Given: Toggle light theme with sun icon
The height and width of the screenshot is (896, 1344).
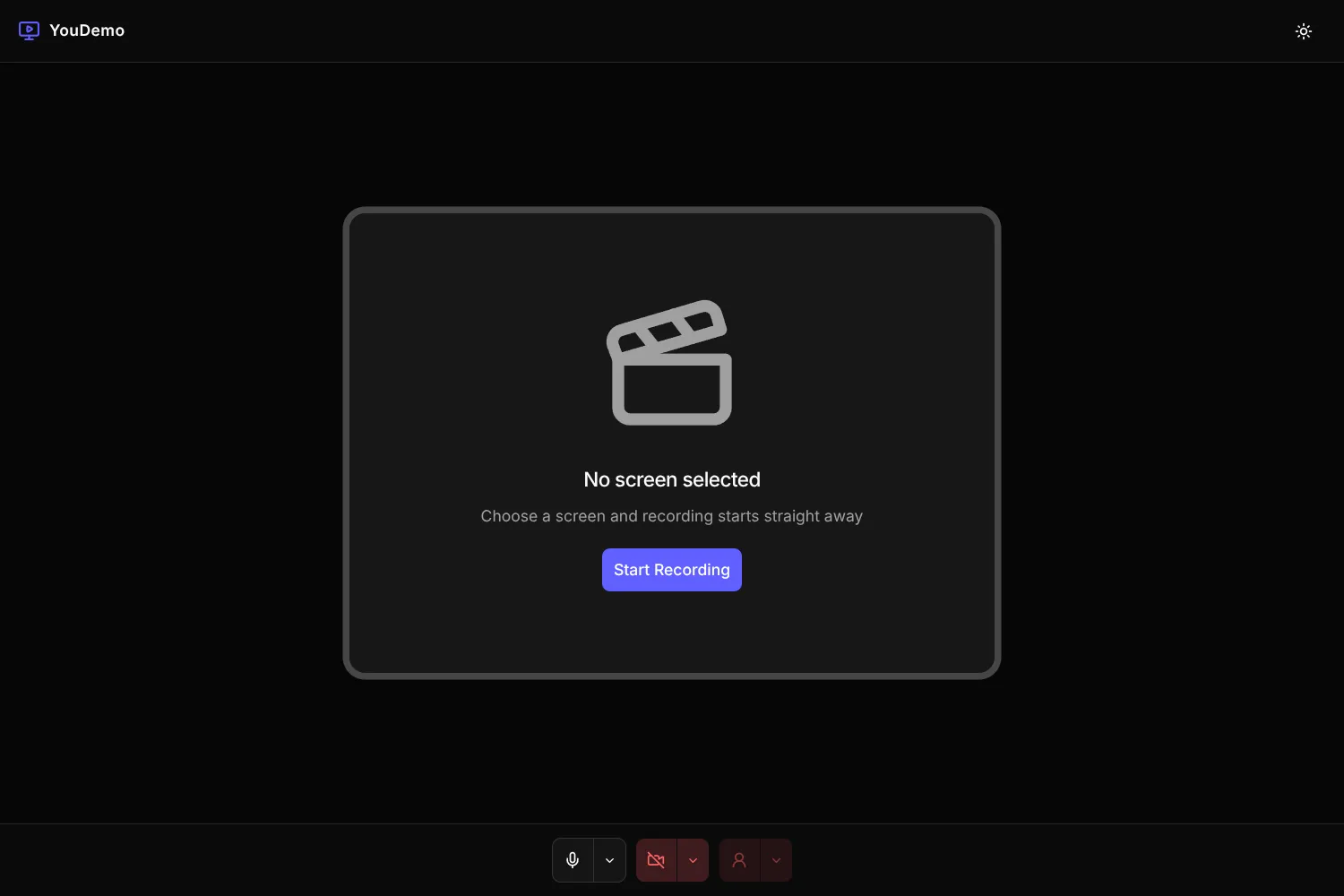Looking at the screenshot, I should (1304, 31).
